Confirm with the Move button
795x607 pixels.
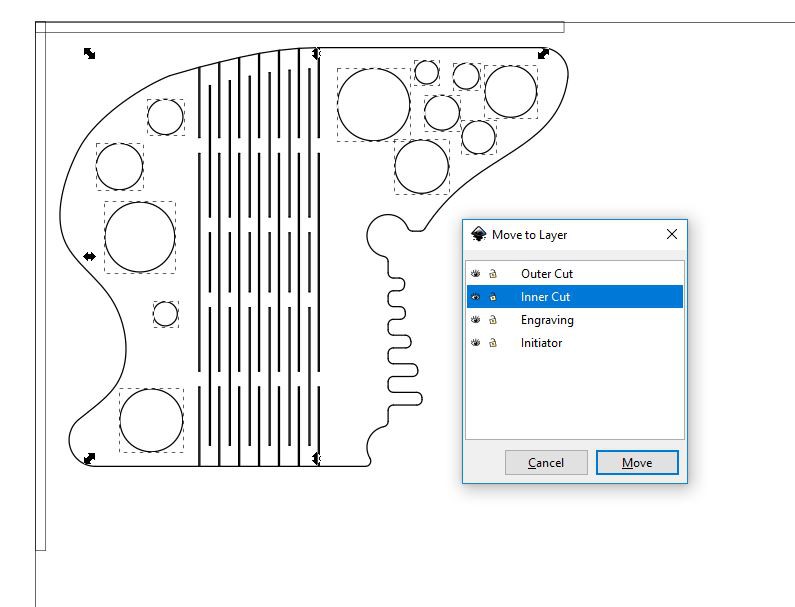click(x=637, y=462)
